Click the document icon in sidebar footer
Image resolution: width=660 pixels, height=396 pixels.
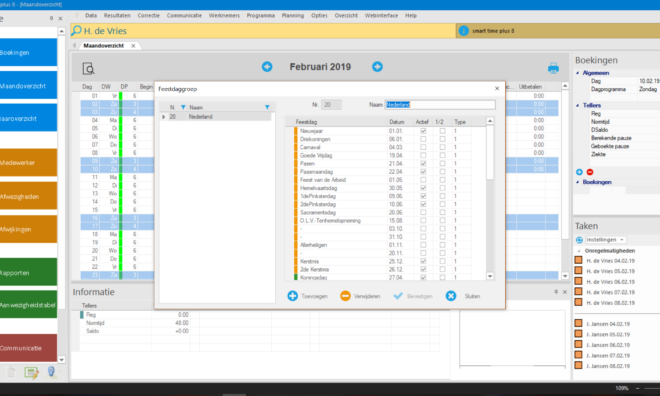[x=11, y=372]
